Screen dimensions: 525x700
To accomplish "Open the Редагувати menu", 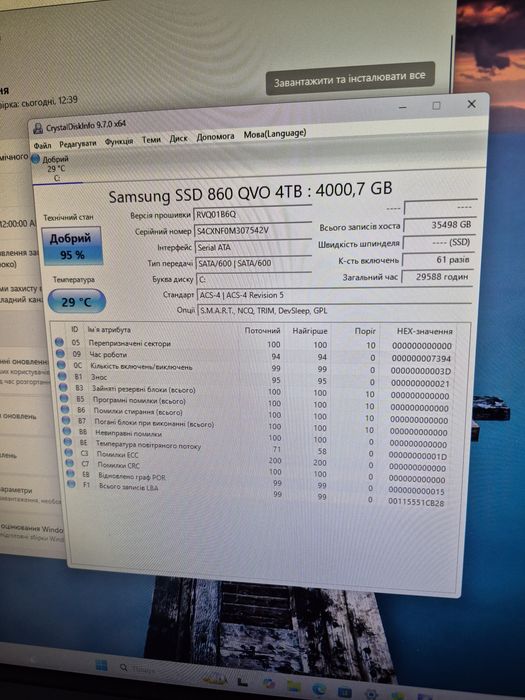I will (78, 144).
